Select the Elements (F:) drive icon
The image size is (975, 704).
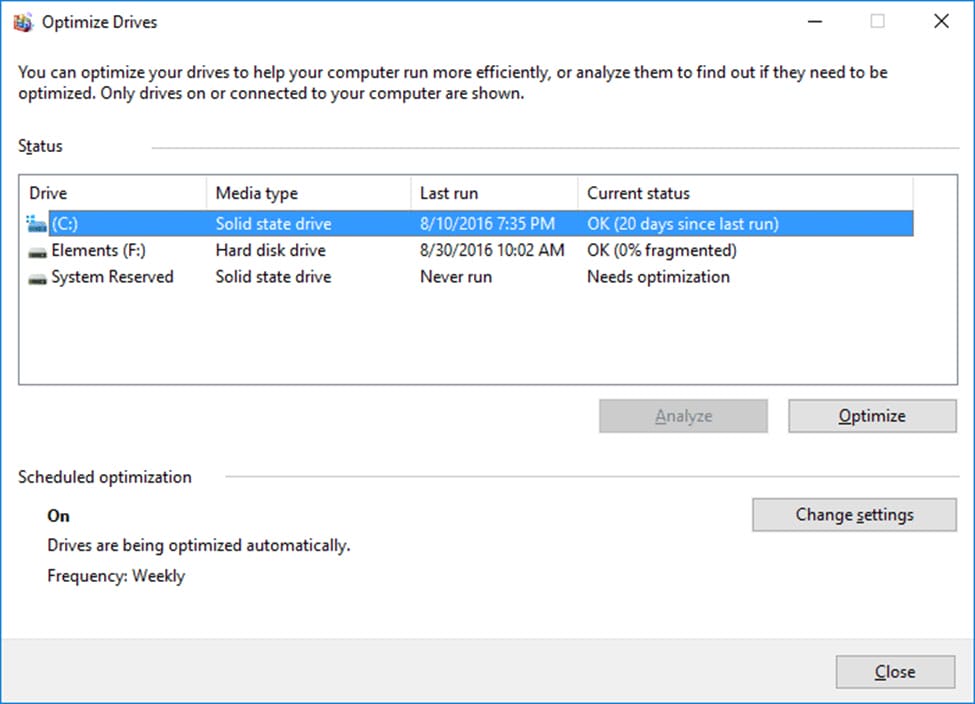click(x=37, y=251)
